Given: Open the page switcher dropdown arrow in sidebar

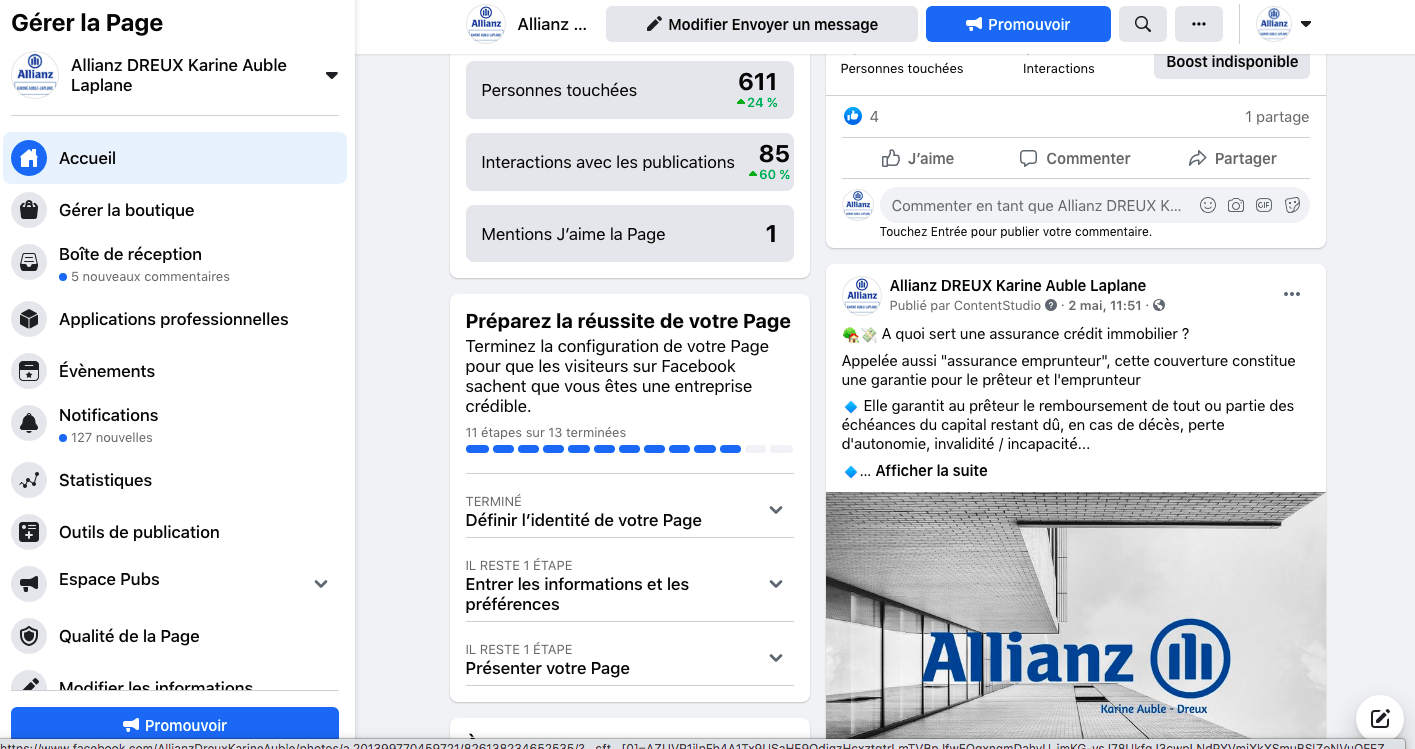Looking at the screenshot, I should point(332,75).
